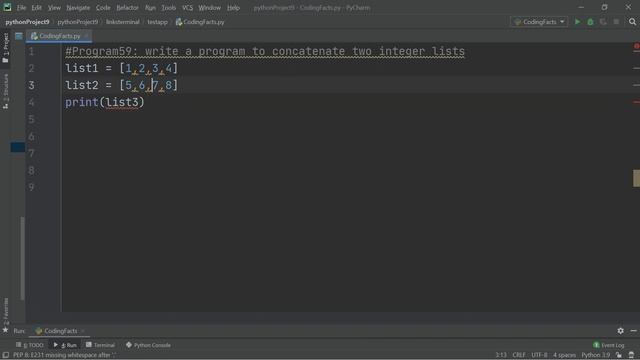Place cursor on line 1 comment

[x=265, y=51]
